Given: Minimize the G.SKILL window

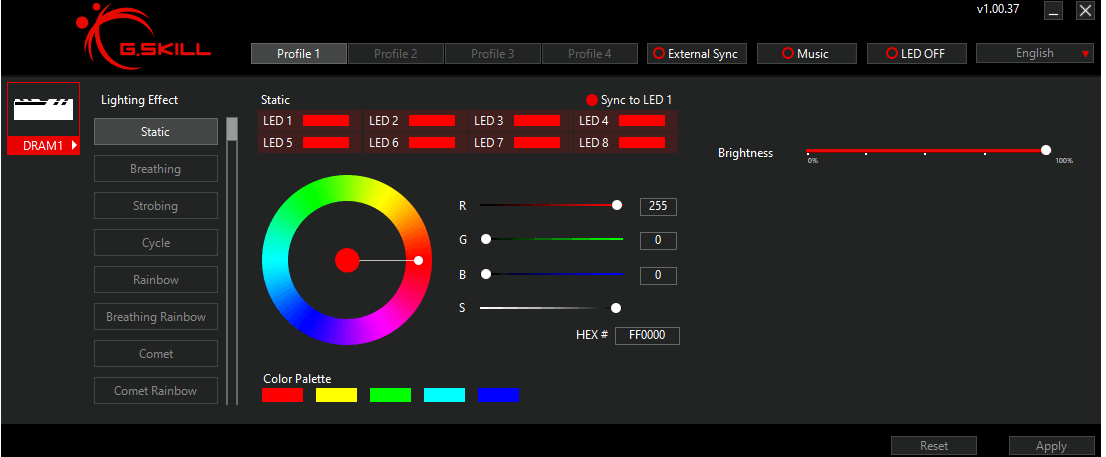Looking at the screenshot, I should click(1053, 11).
